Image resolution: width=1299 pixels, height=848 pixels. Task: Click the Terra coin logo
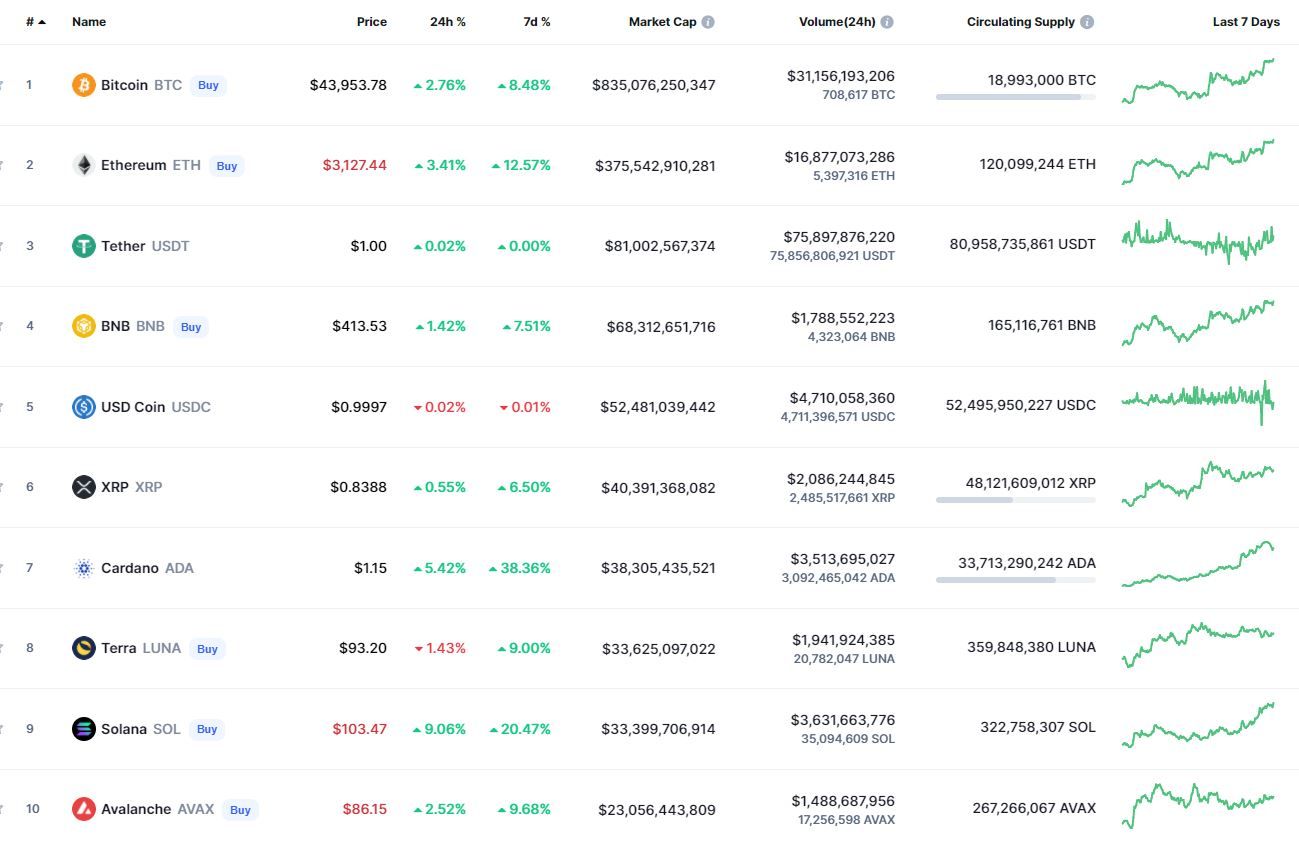[x=84, y=648]
